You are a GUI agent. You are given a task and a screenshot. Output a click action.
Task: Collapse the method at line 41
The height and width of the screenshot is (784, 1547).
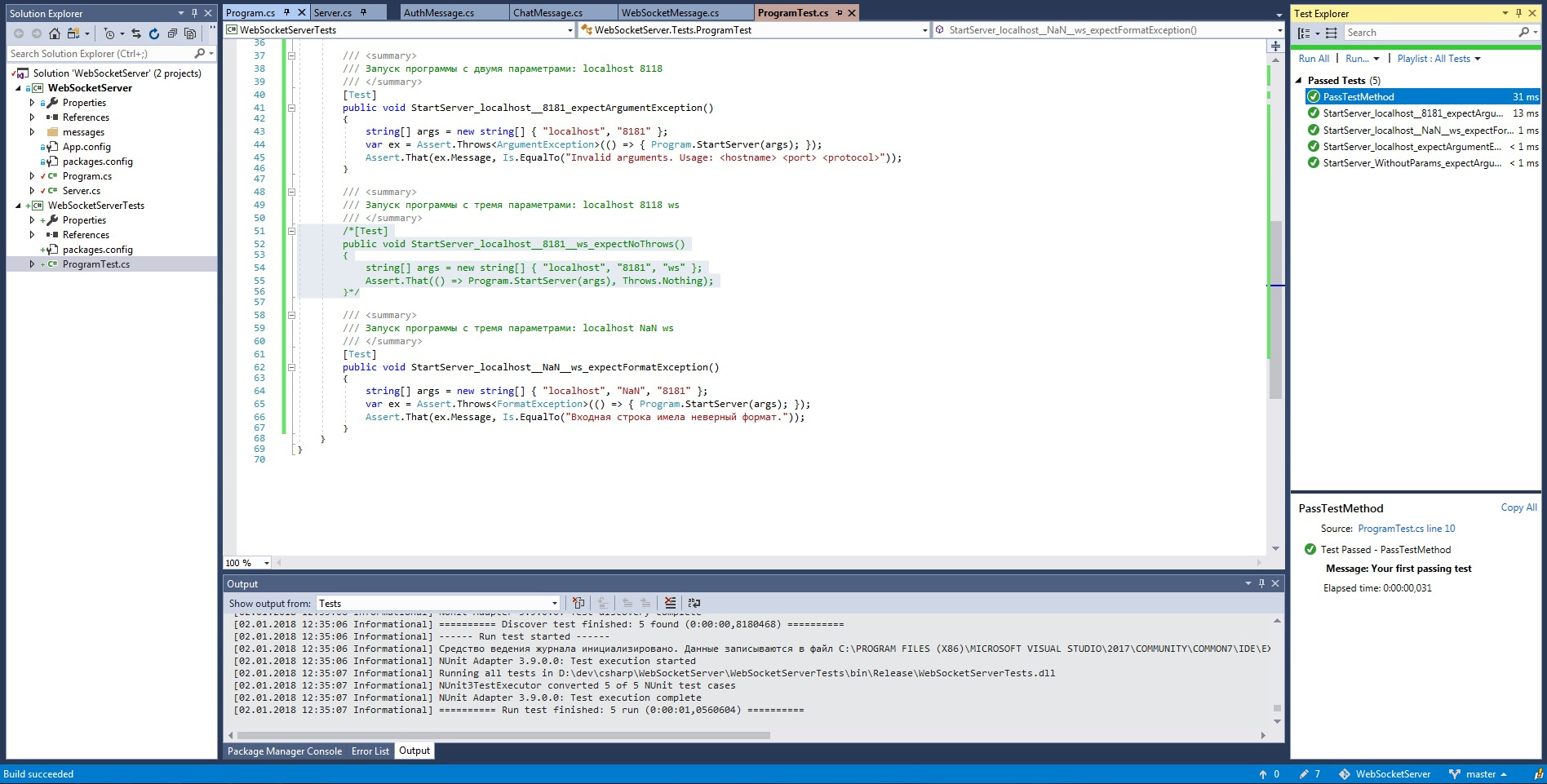[x=291, y=108]
